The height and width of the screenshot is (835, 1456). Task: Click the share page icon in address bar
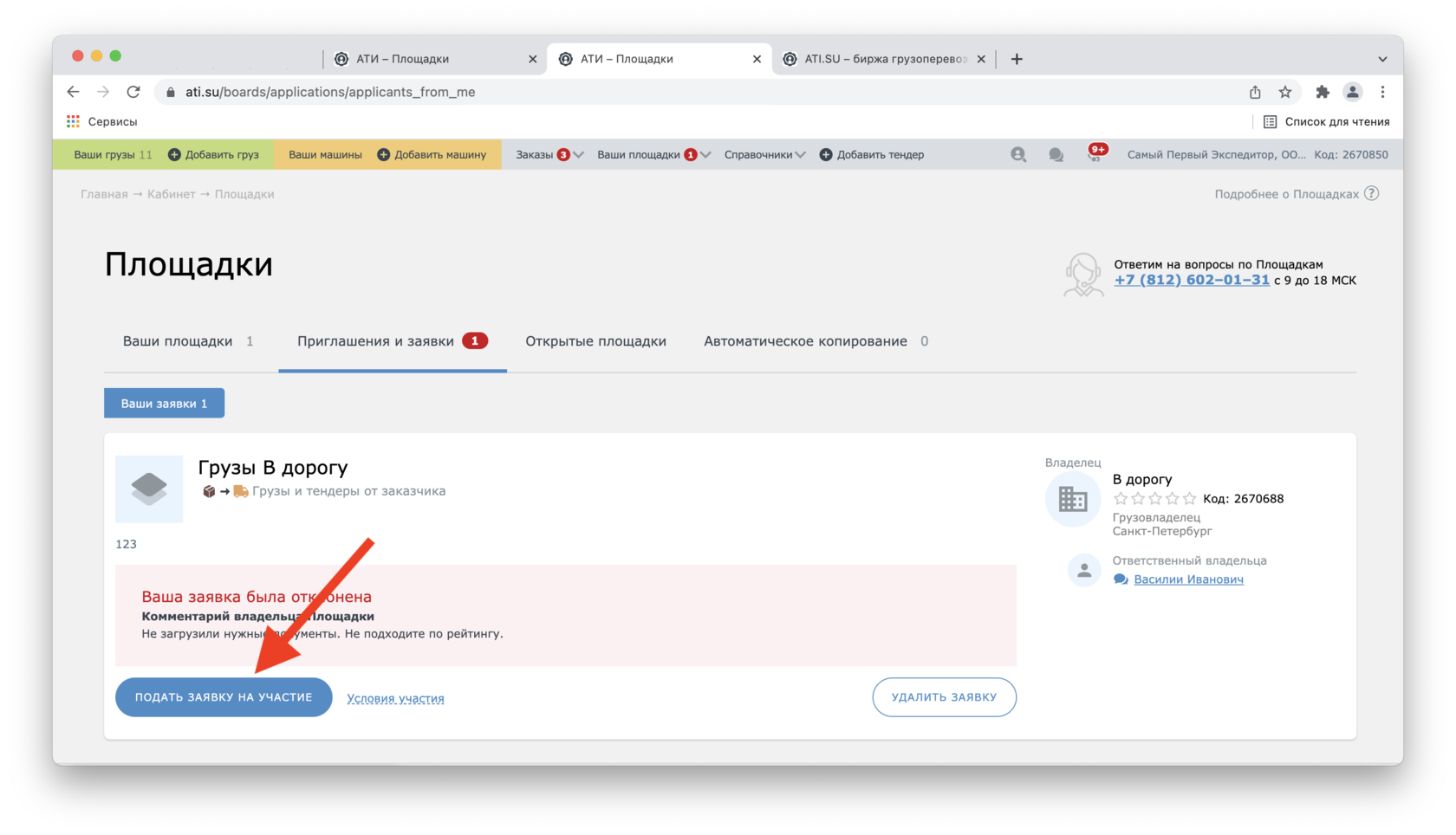pyautogui.click(x=1255, y=92)
